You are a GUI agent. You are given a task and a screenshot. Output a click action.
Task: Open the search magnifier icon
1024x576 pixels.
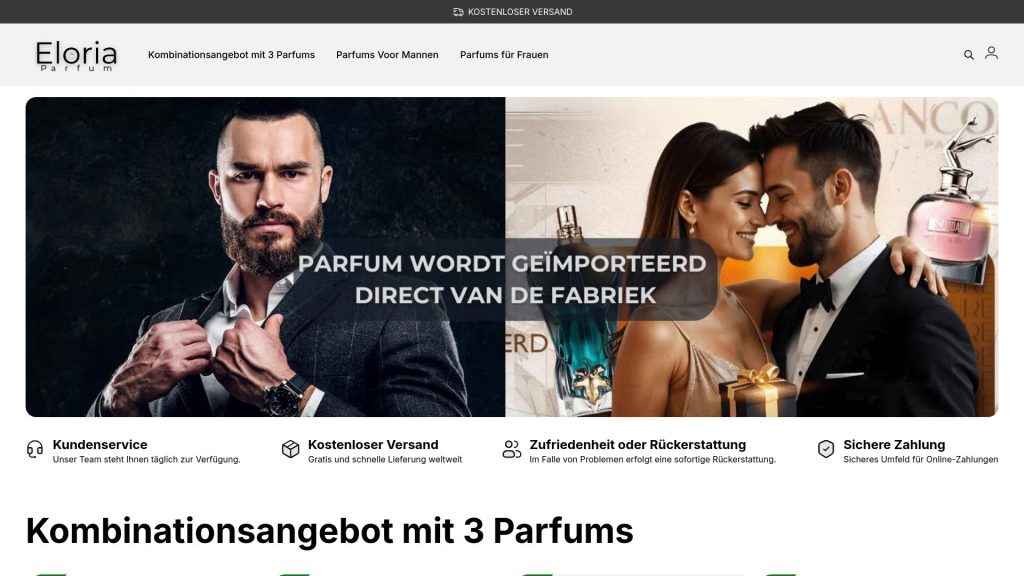click(x=968, y=55)
